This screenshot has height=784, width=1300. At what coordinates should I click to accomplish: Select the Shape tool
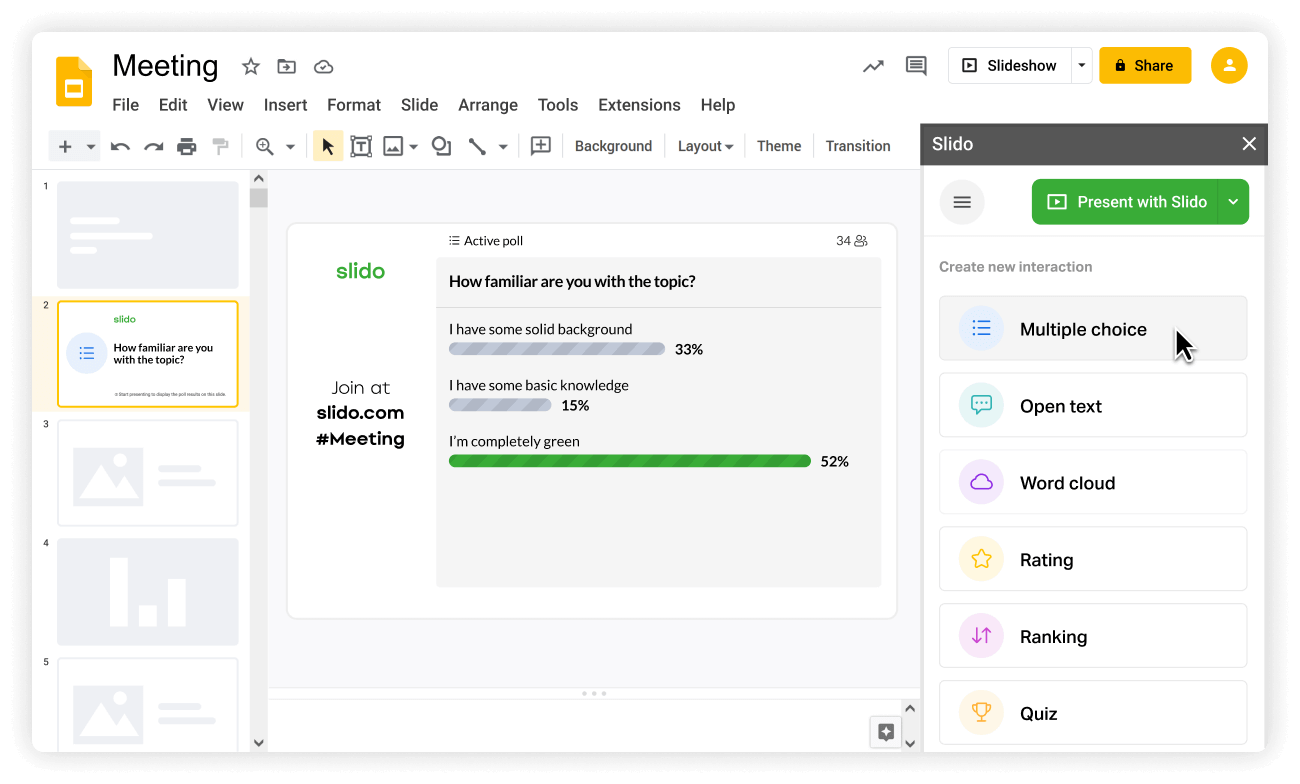point(440,146)
